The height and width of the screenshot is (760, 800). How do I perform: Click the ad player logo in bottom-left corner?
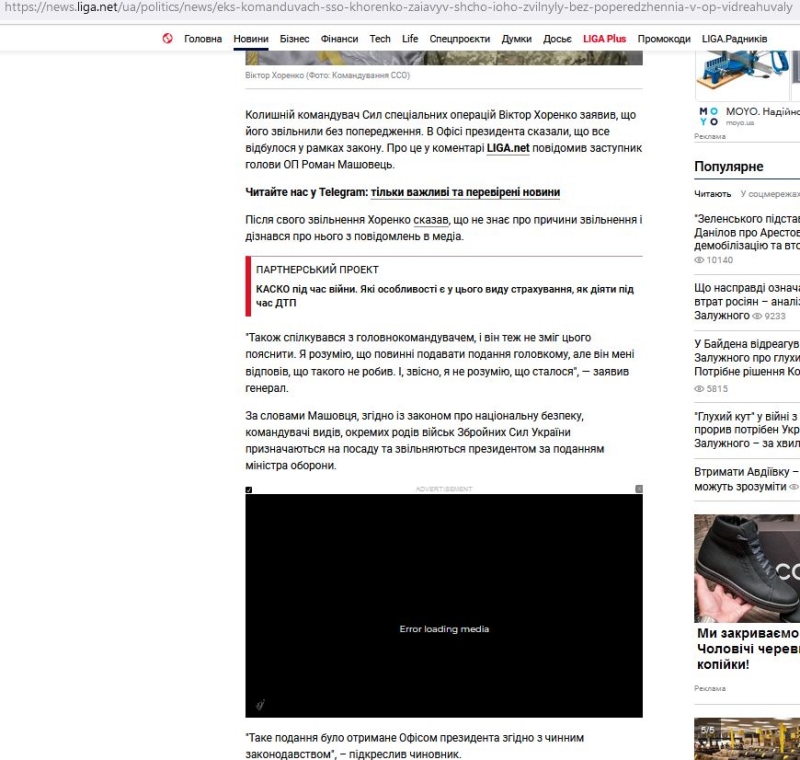coord(259,705)
